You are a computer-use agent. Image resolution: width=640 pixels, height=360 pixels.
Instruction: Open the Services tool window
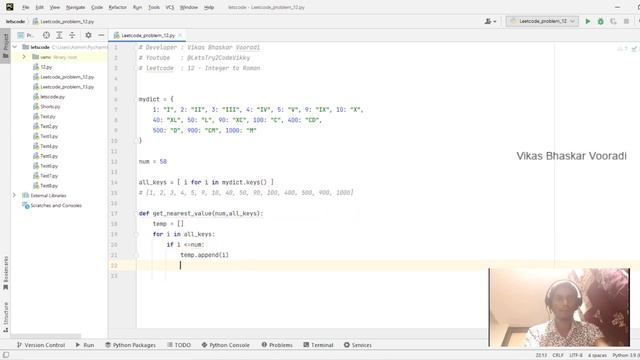pyautogui.click(x=358, y=345)
